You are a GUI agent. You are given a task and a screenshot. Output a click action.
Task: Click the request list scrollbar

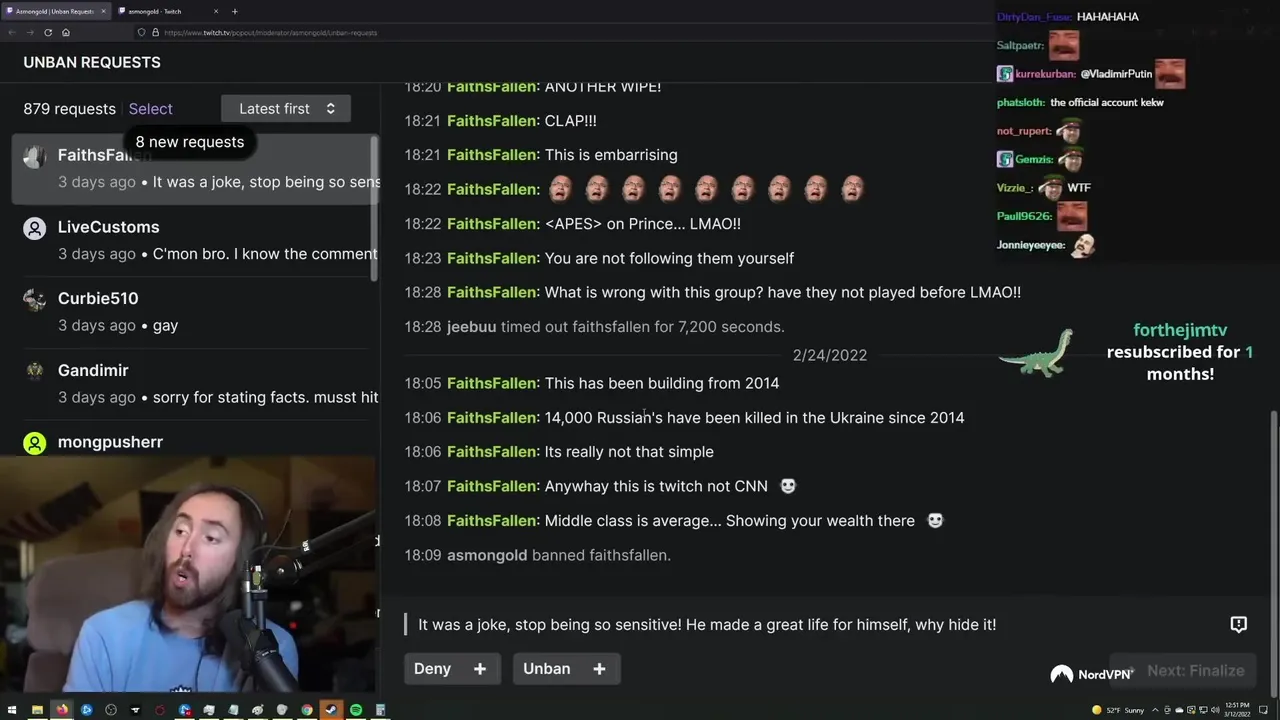click(375, 208)
